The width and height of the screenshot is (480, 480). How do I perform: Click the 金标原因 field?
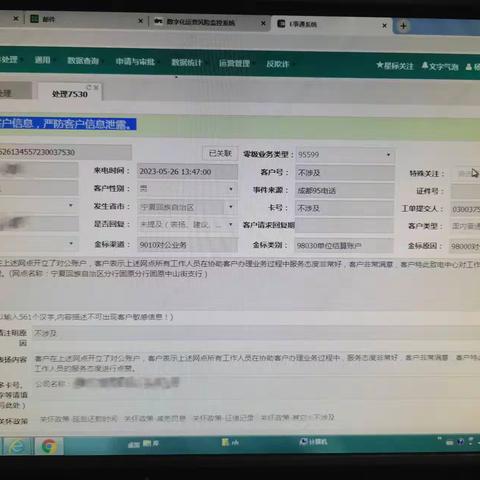[465, 246]
